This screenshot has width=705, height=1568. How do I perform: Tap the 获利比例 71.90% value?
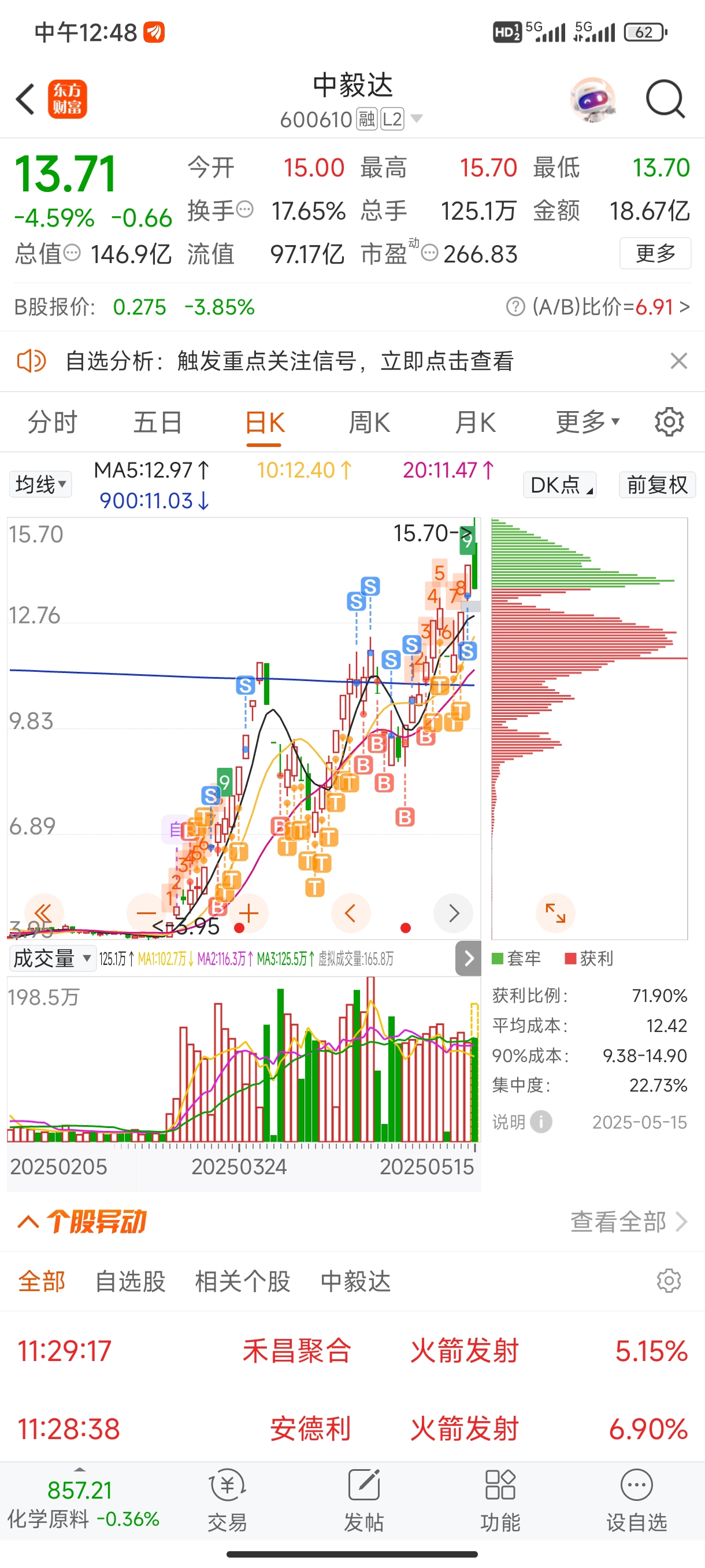659,995
